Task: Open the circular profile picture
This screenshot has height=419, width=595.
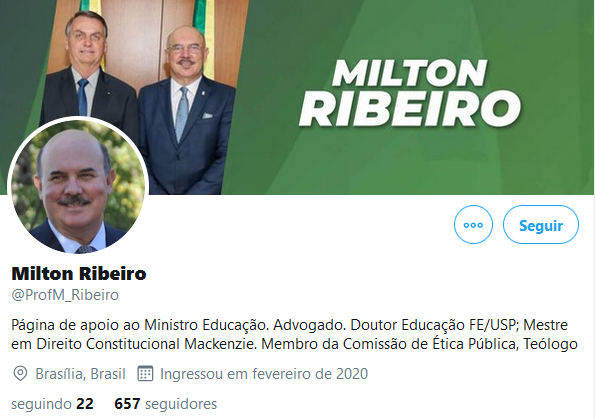Action: 78,186
